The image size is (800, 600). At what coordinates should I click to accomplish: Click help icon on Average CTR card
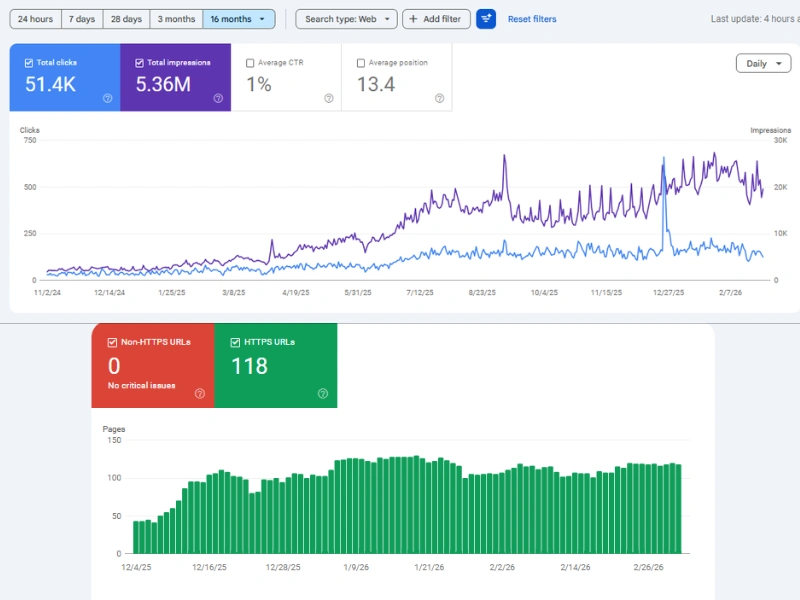[x=329, y=98]
